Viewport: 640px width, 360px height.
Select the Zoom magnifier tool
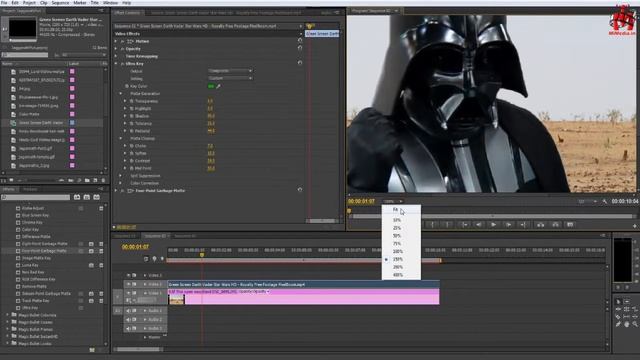[x=635, y=324]
